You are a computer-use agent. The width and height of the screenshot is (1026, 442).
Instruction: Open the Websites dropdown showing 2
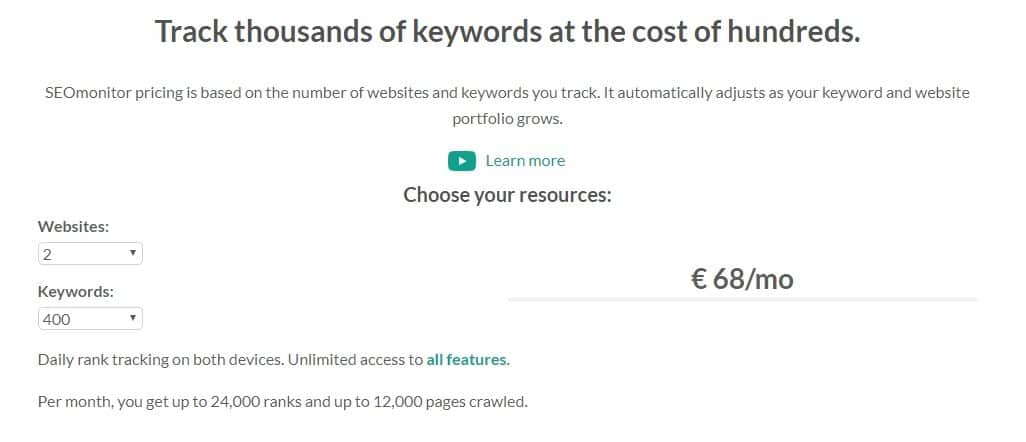89,254
